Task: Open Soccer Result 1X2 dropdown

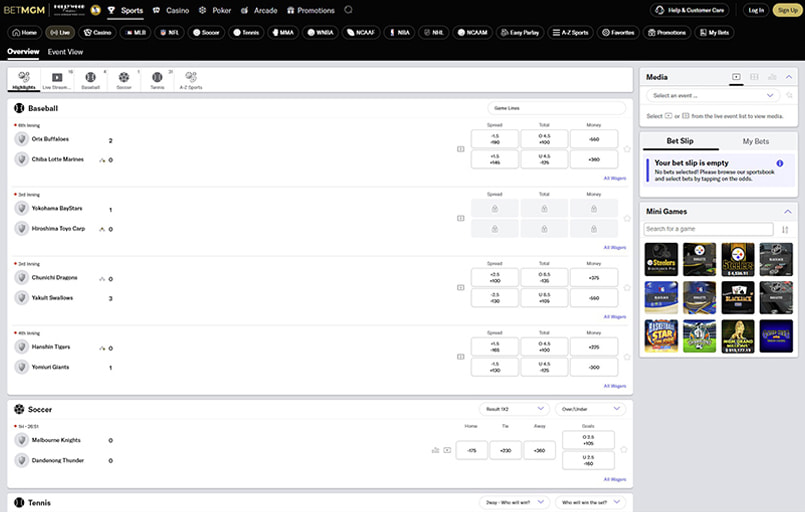Action: (x=515, y=409)
